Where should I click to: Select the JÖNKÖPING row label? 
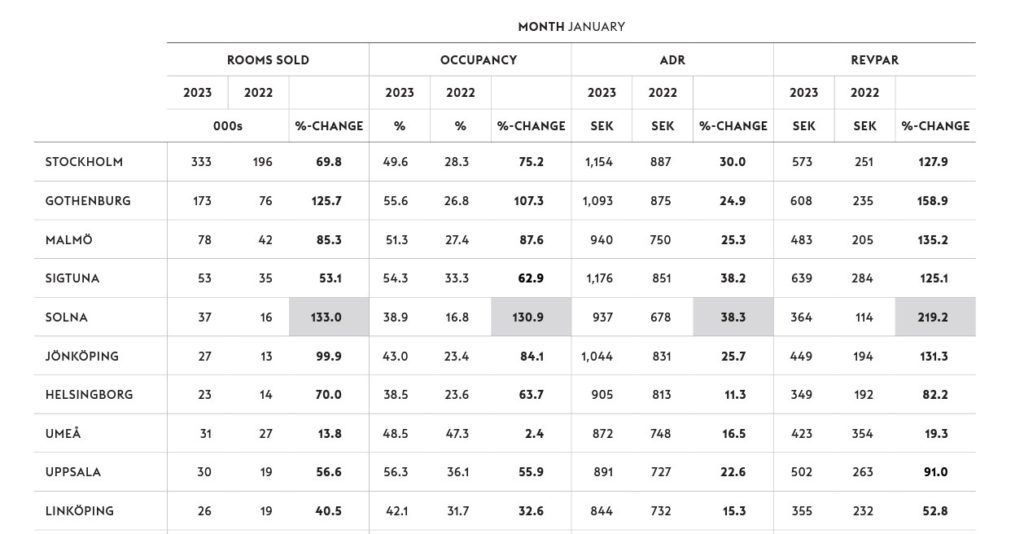point(82,355)
